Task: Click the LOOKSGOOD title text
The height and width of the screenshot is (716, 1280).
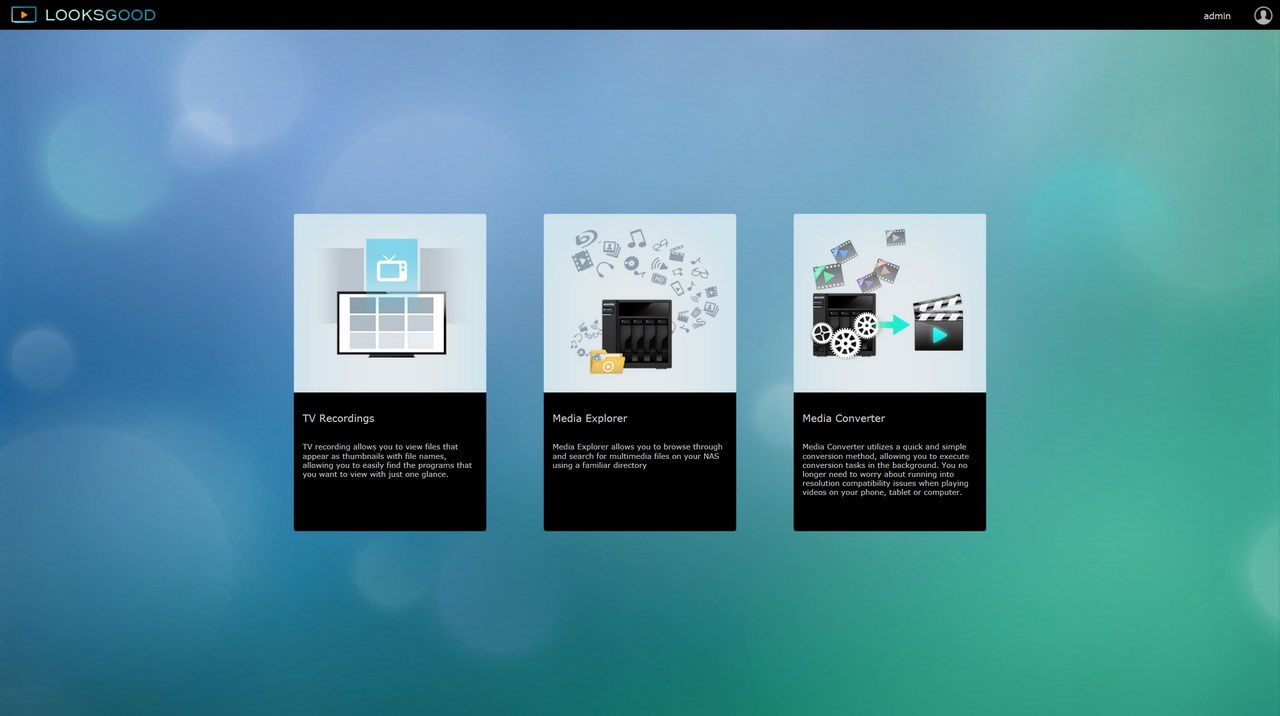Action: 100,15
